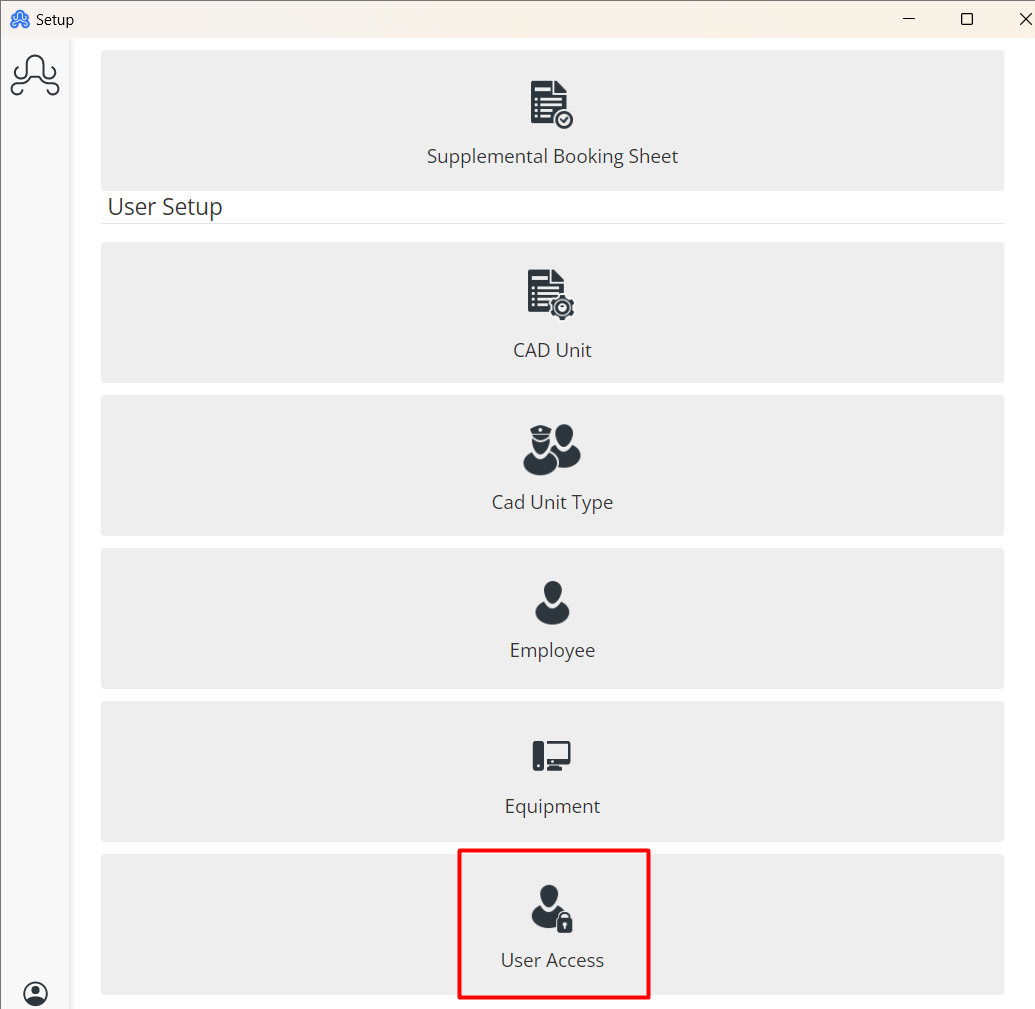
Task: Open the highlighted User Access tile
Action: [x=552, y=923]
